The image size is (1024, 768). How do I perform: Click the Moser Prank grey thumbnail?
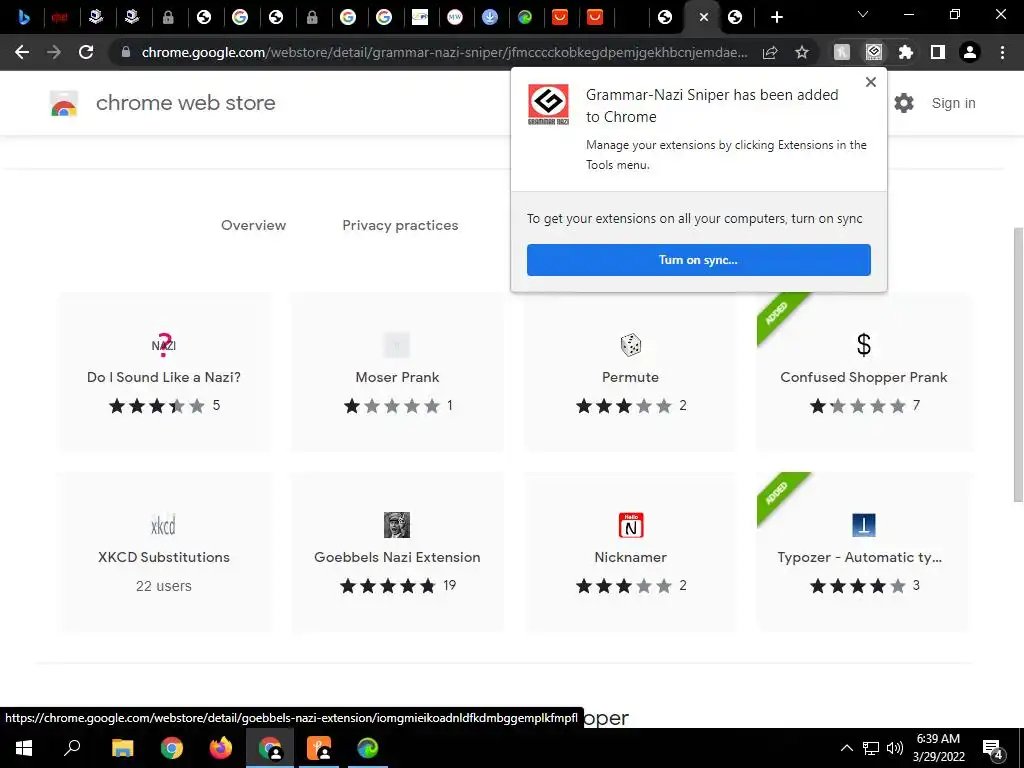(x=397, y=345)
